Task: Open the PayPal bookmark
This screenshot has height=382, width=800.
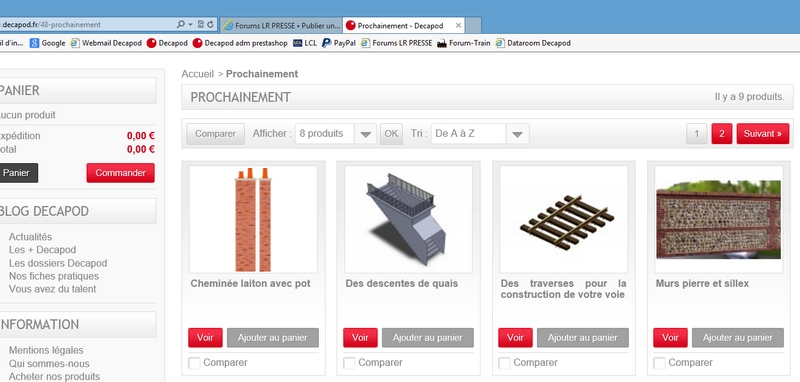Action: [339, 43]
